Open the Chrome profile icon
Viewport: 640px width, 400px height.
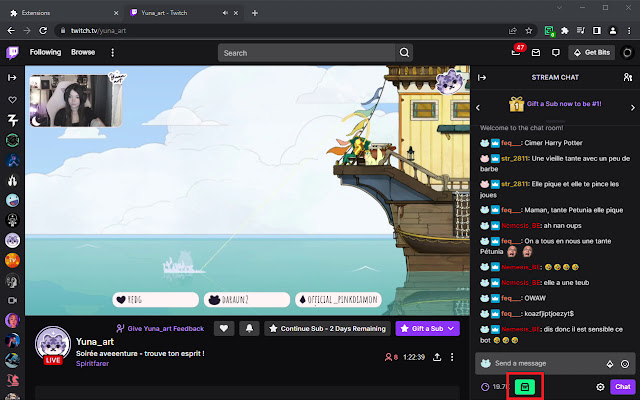613,31
